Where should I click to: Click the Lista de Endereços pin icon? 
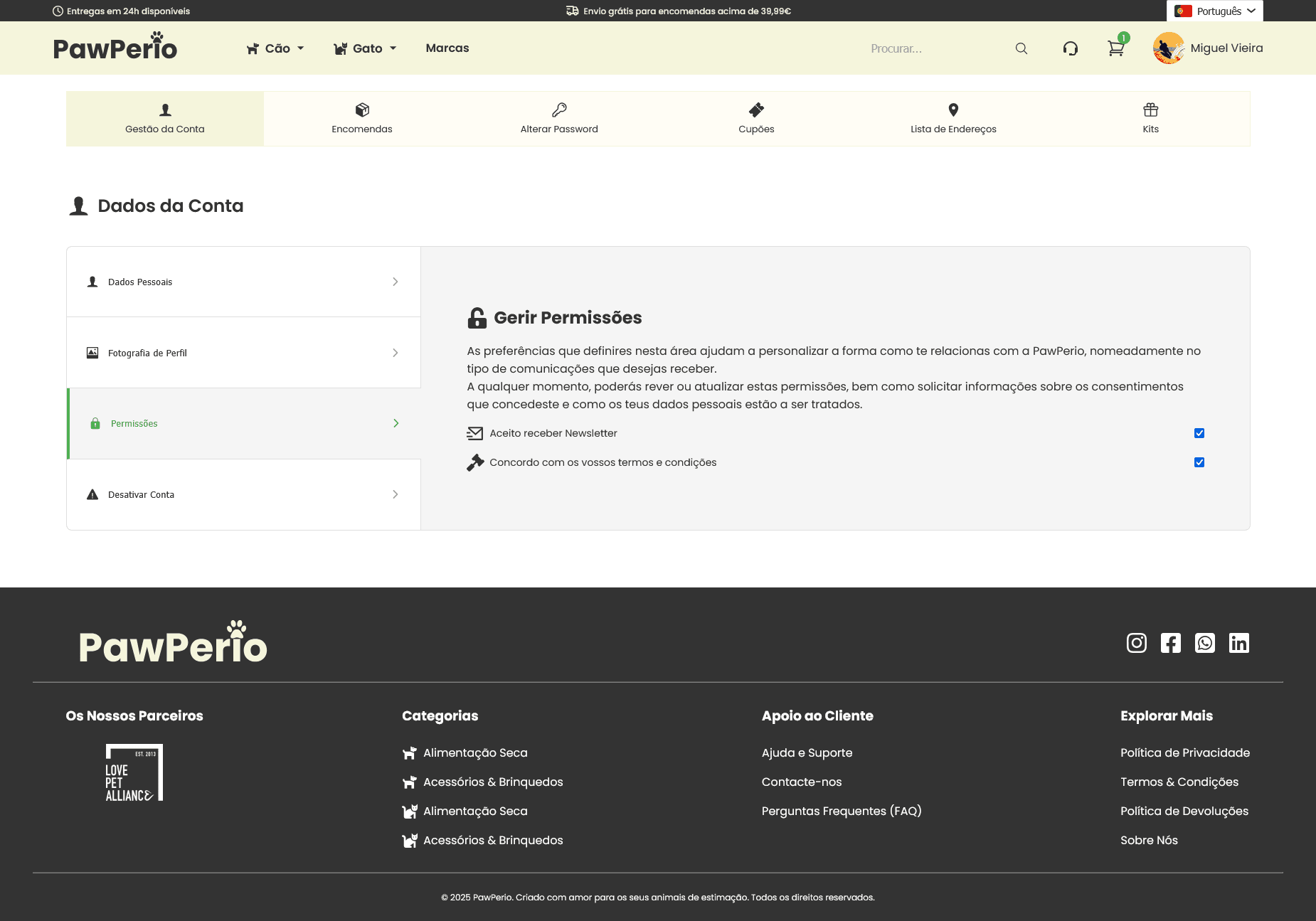coord(953,110)
